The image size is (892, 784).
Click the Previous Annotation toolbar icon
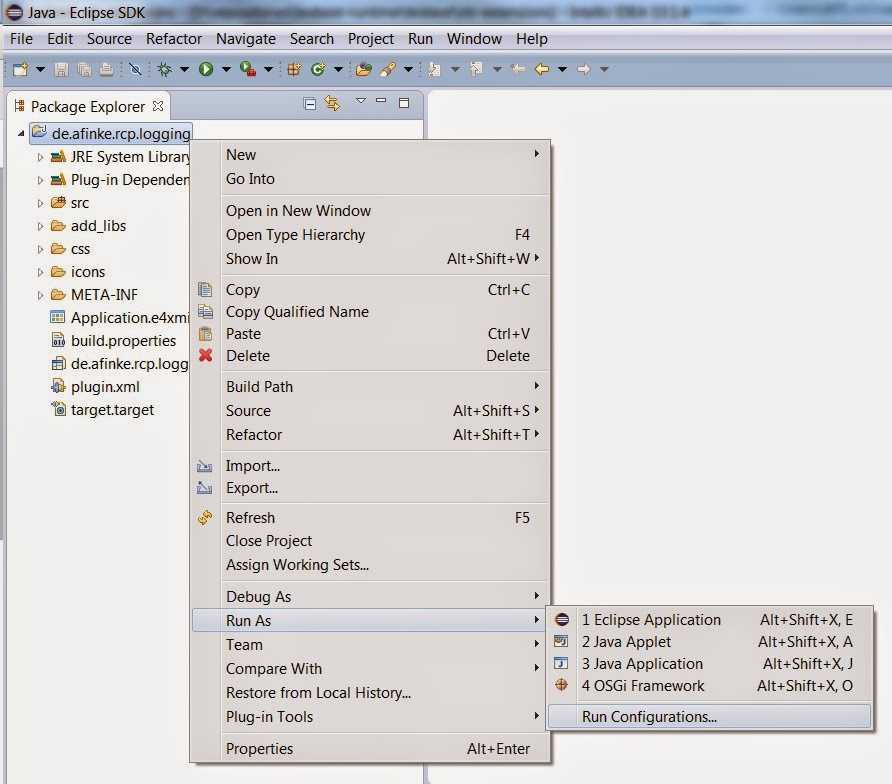(x=476, y=69)
